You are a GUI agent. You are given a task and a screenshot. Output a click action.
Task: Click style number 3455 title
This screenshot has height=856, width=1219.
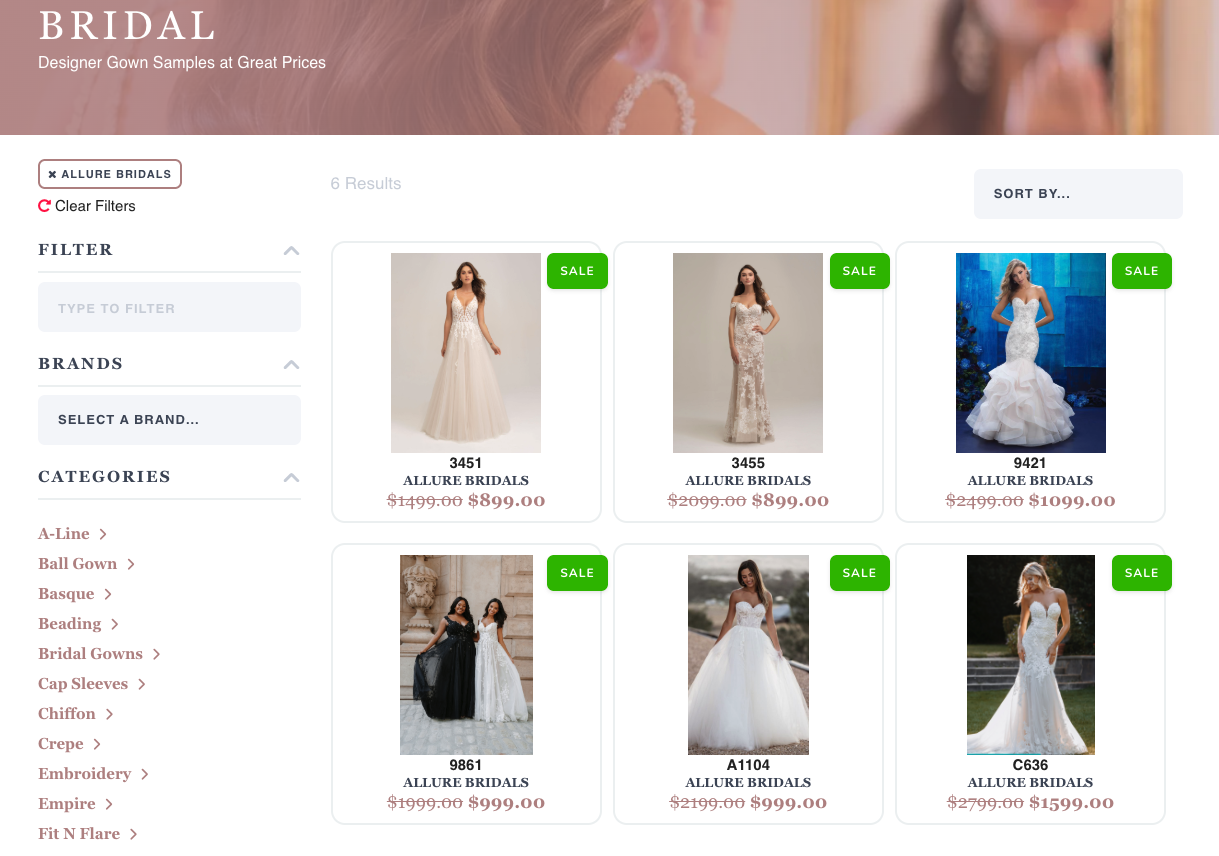click(x=748, y=463)
